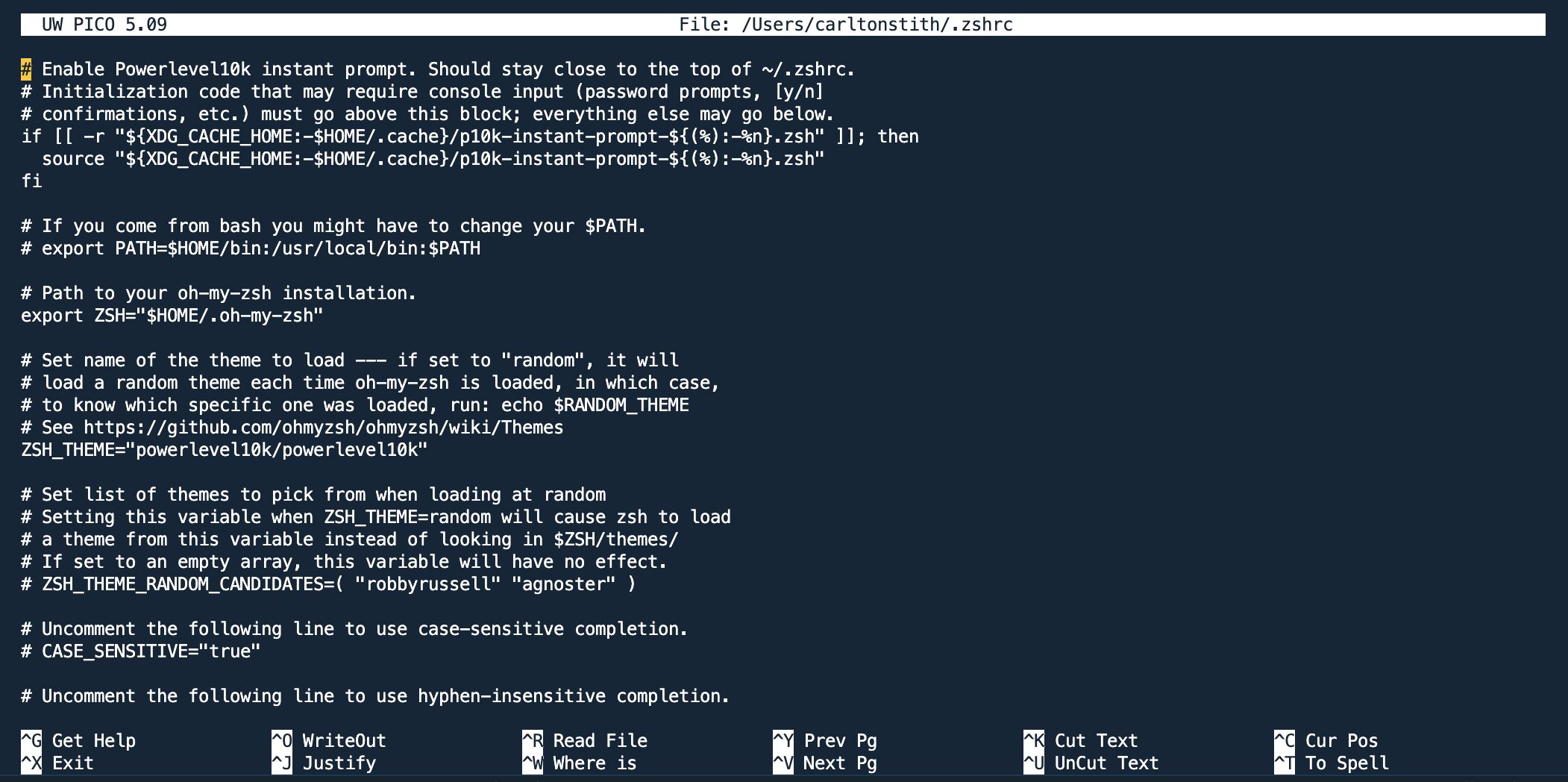Click the ^T To Spell command

click(x=1332, y=763)
